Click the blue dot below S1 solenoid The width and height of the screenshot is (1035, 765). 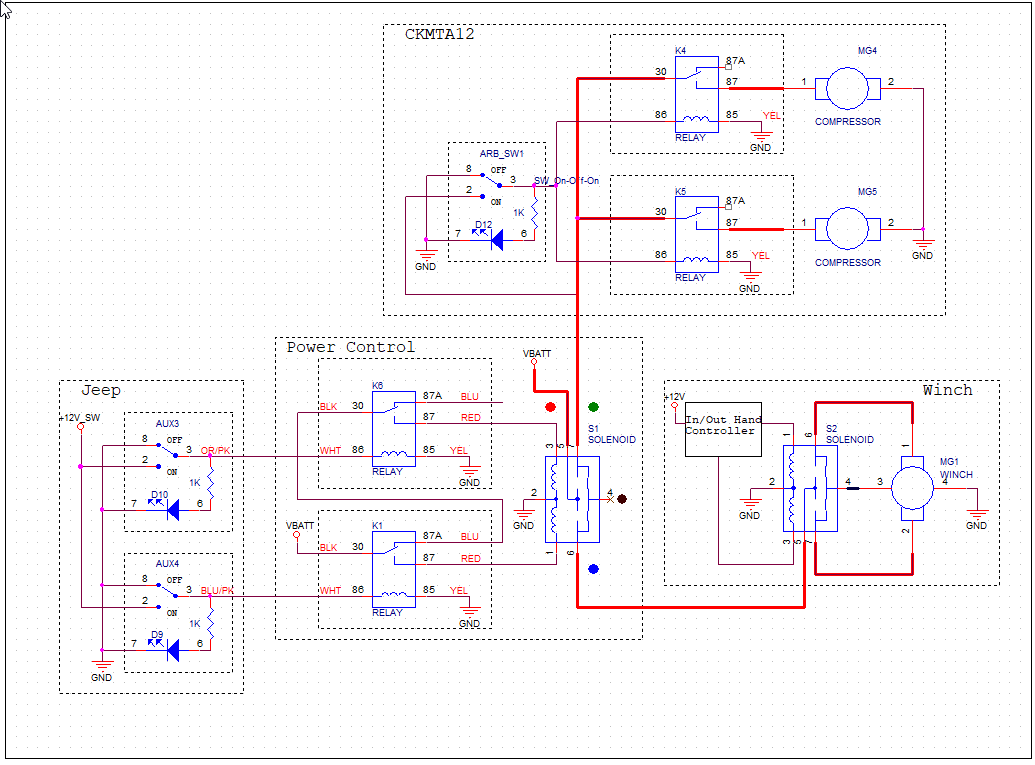(x=593, y=569)
